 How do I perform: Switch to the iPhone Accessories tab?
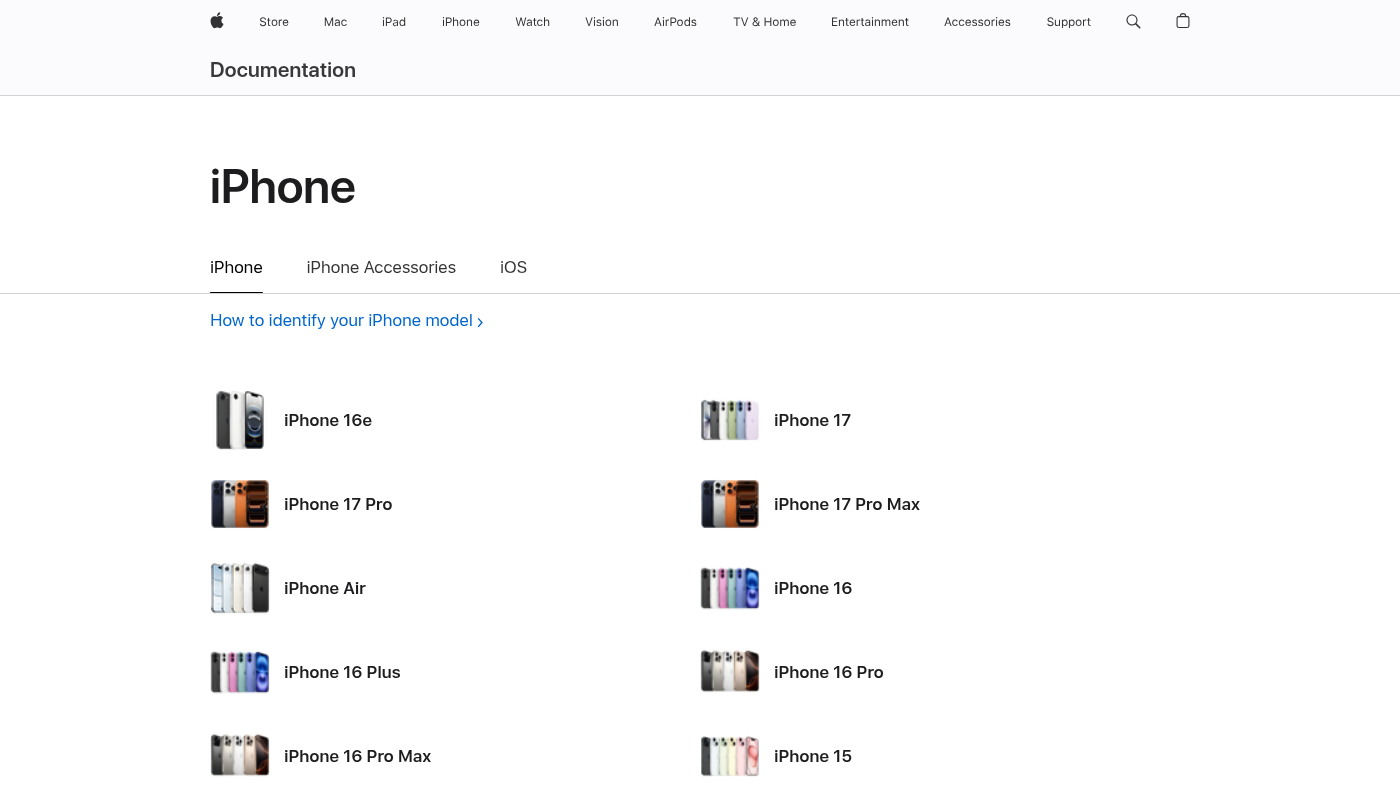(x=381, y=267)
